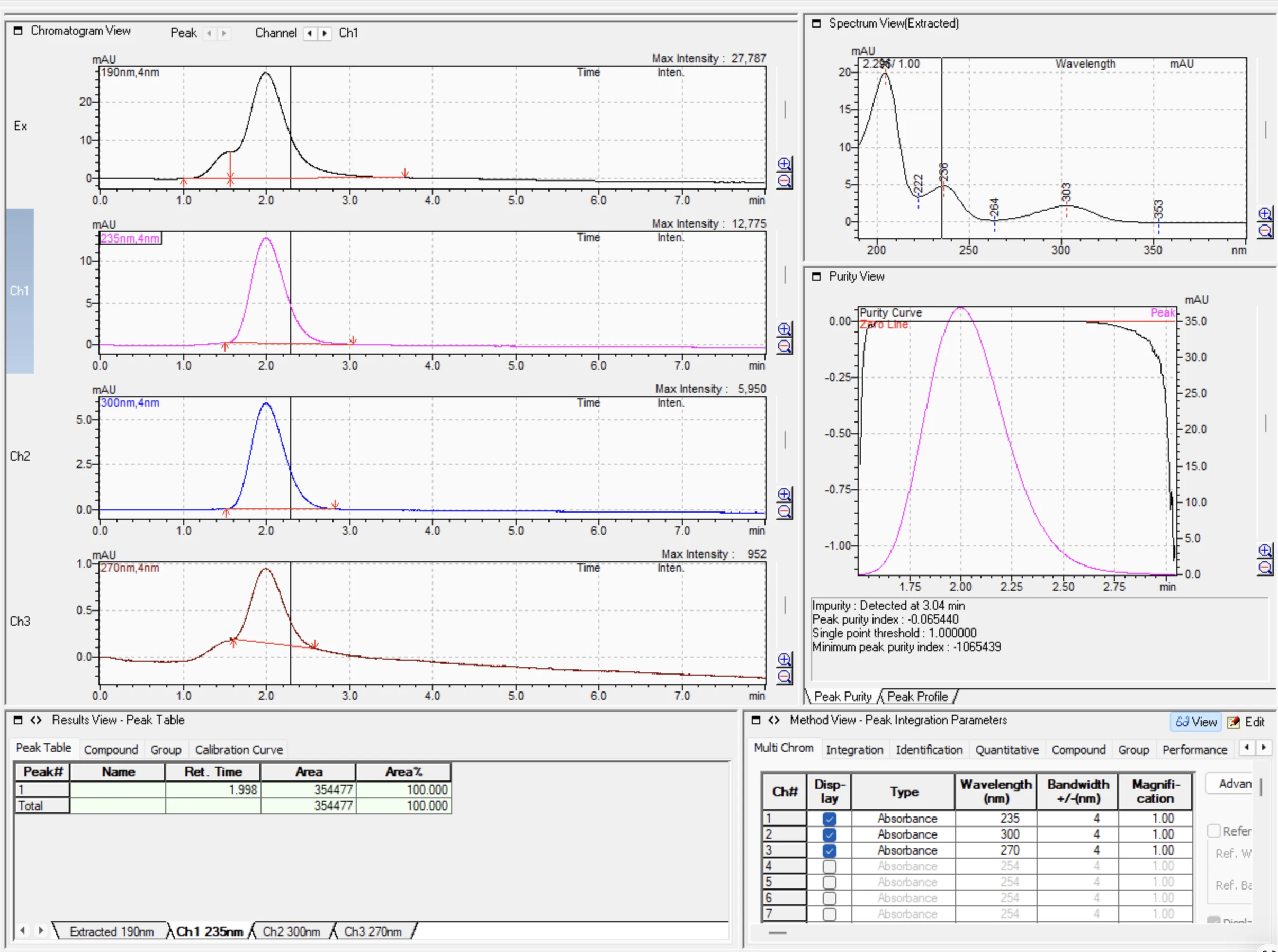The height and width of the screenshot is (952, 1278).
Task: Open the Peak Profile tab
Action: click(917, 696)
